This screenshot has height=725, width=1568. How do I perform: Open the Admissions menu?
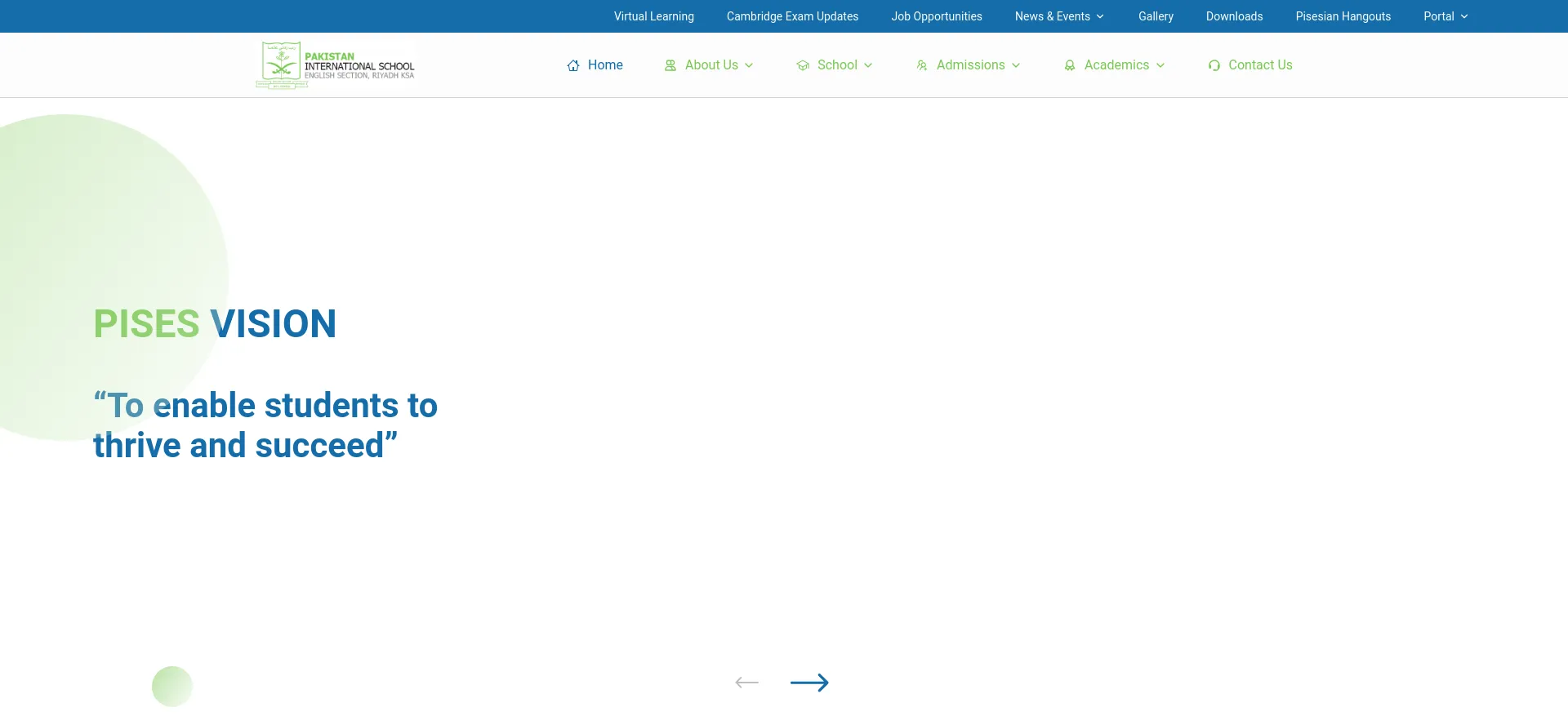click(x=971, y=64)
